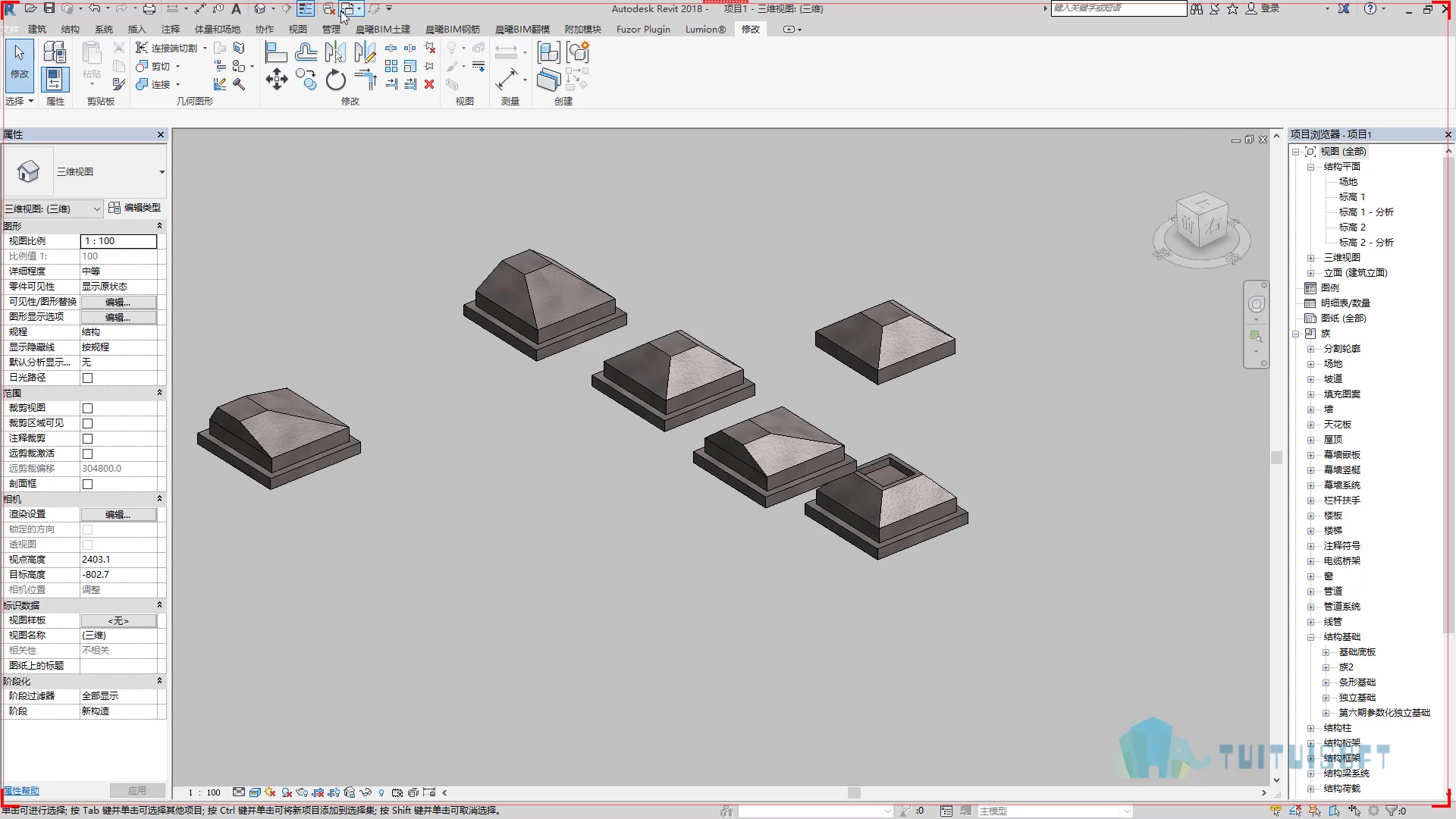Select the Move tool
This screenshot has width=1456, height=819.
[276, 80]
